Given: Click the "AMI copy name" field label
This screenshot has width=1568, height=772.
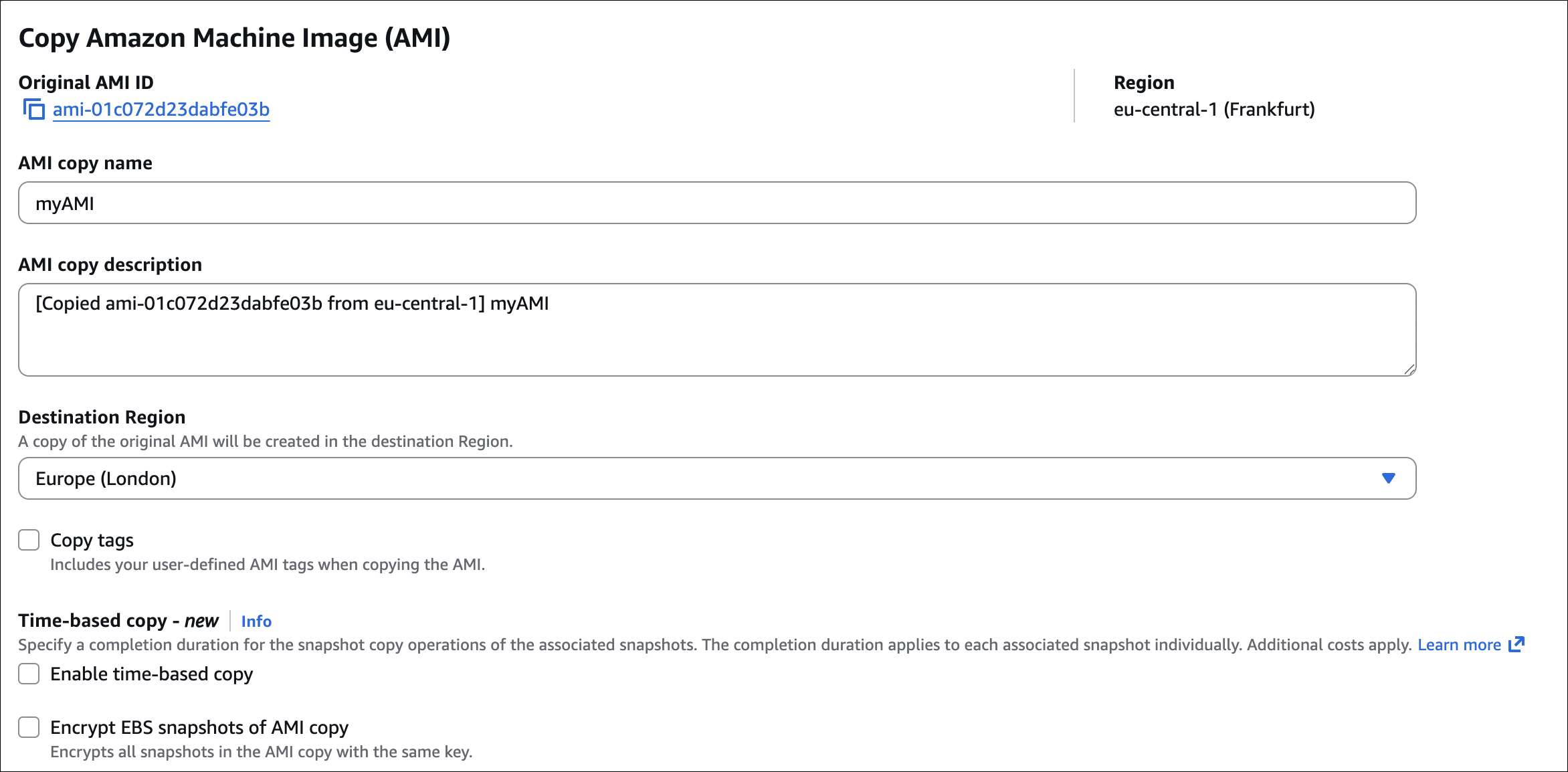Looking at the screenshot, I should pos(86,163).
